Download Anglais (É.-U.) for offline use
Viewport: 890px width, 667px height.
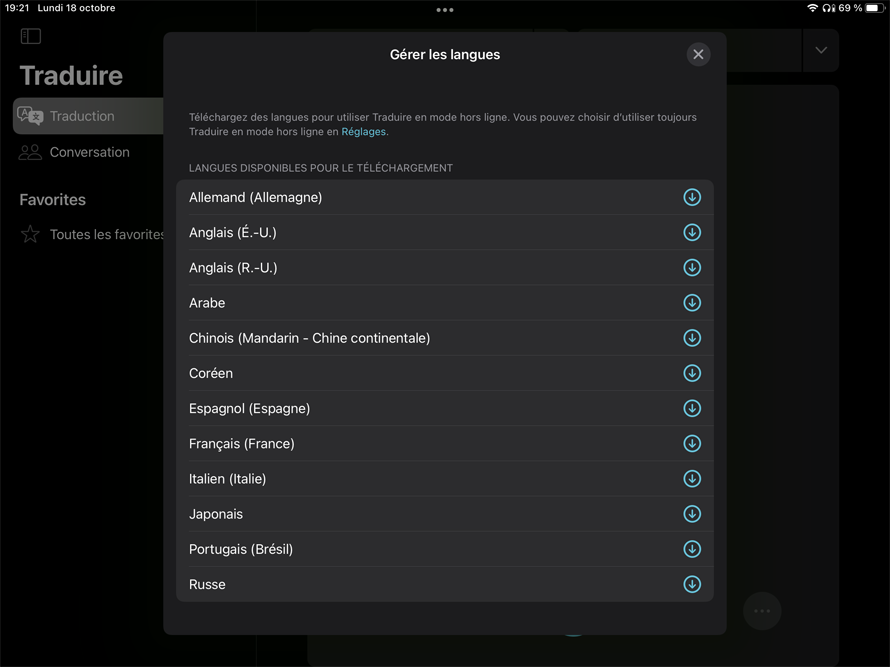point(691,232)
